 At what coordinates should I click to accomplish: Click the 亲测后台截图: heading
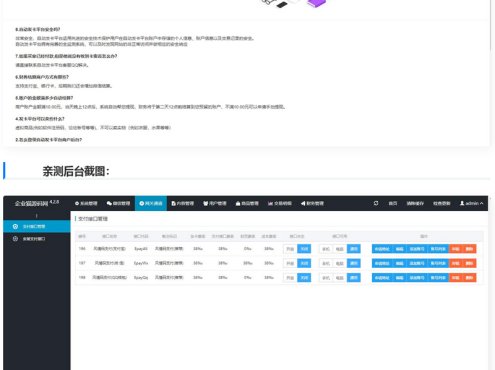pos(76,171)
